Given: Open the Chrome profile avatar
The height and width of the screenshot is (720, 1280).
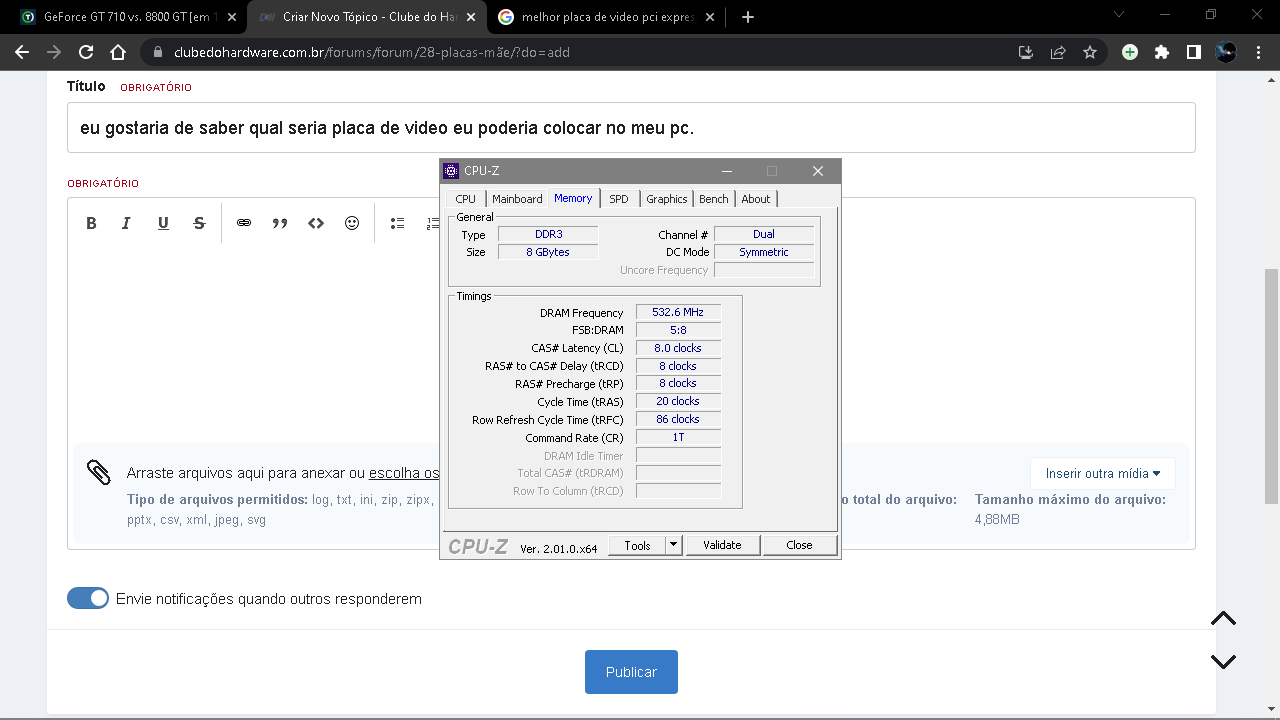Looking at the screenshot, I should [1226, 52].
